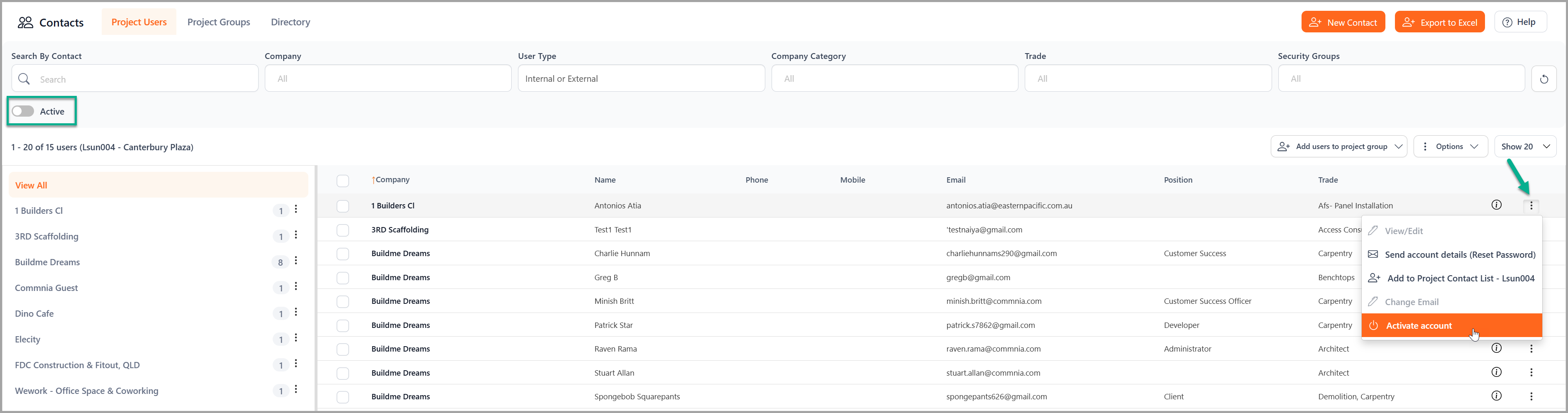Click the Contacts people icon

coord(25,22)
